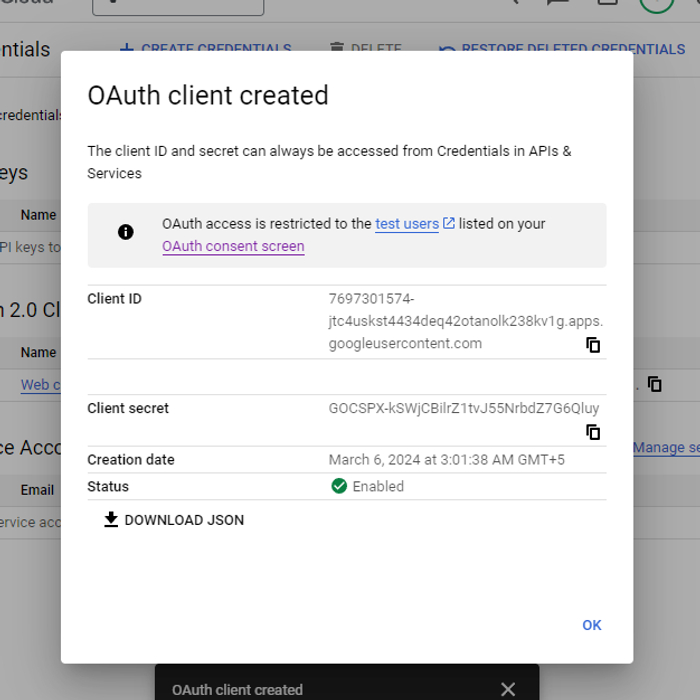Select the client ID text 7697301574-
The image size is (700, 700).
[x=371, y=299]
